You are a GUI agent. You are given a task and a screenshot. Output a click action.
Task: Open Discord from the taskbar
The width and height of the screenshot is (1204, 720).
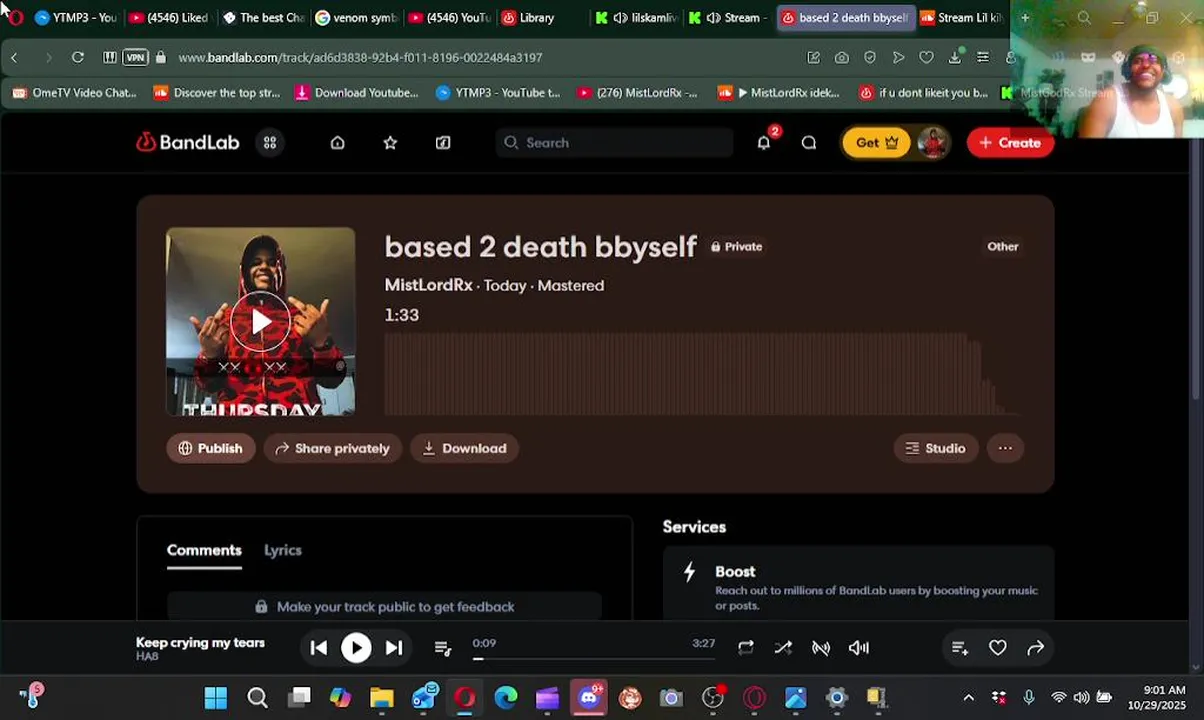tap(588, 698)
